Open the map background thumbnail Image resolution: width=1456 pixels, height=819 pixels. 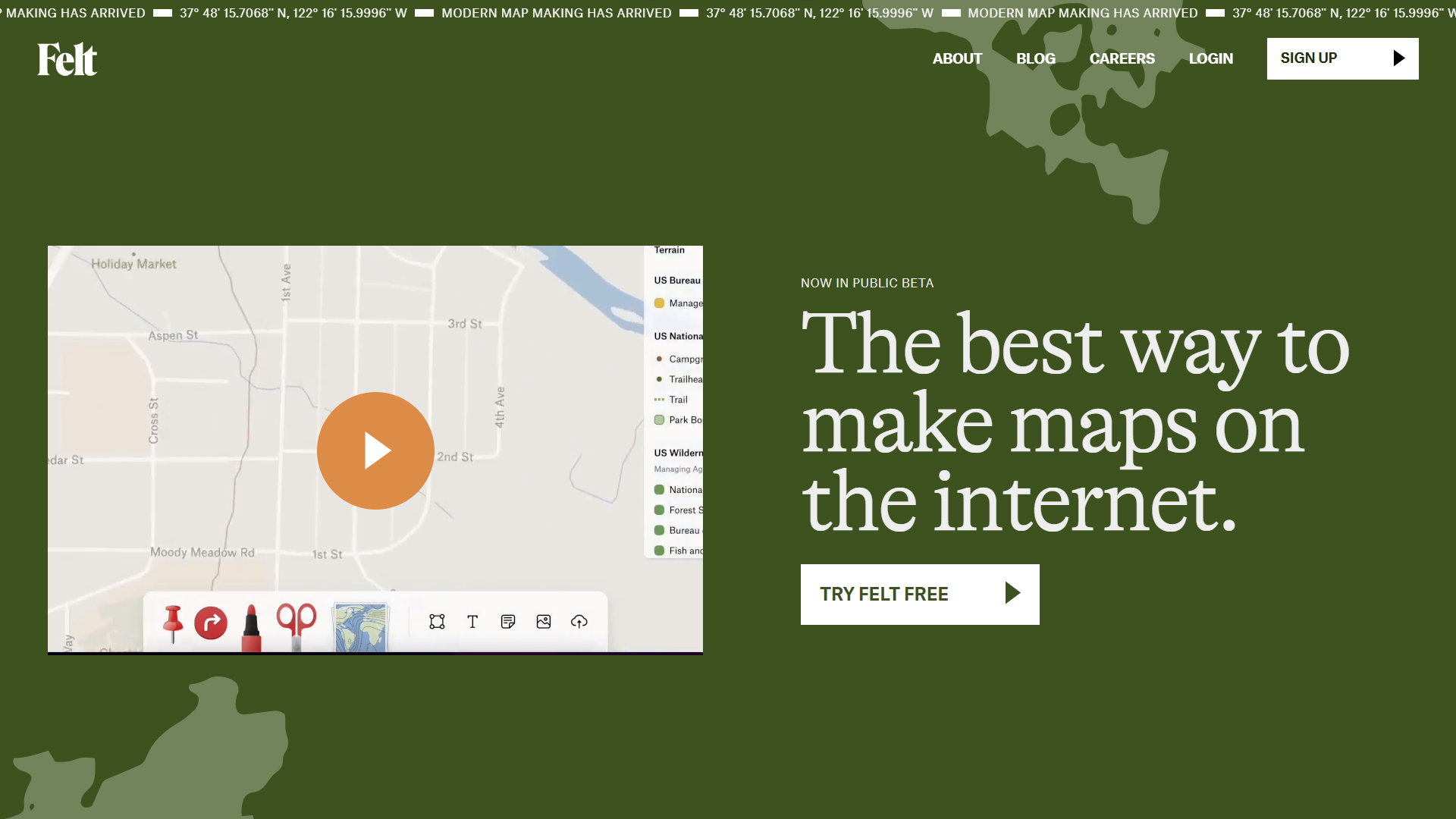tap(361, 627)
